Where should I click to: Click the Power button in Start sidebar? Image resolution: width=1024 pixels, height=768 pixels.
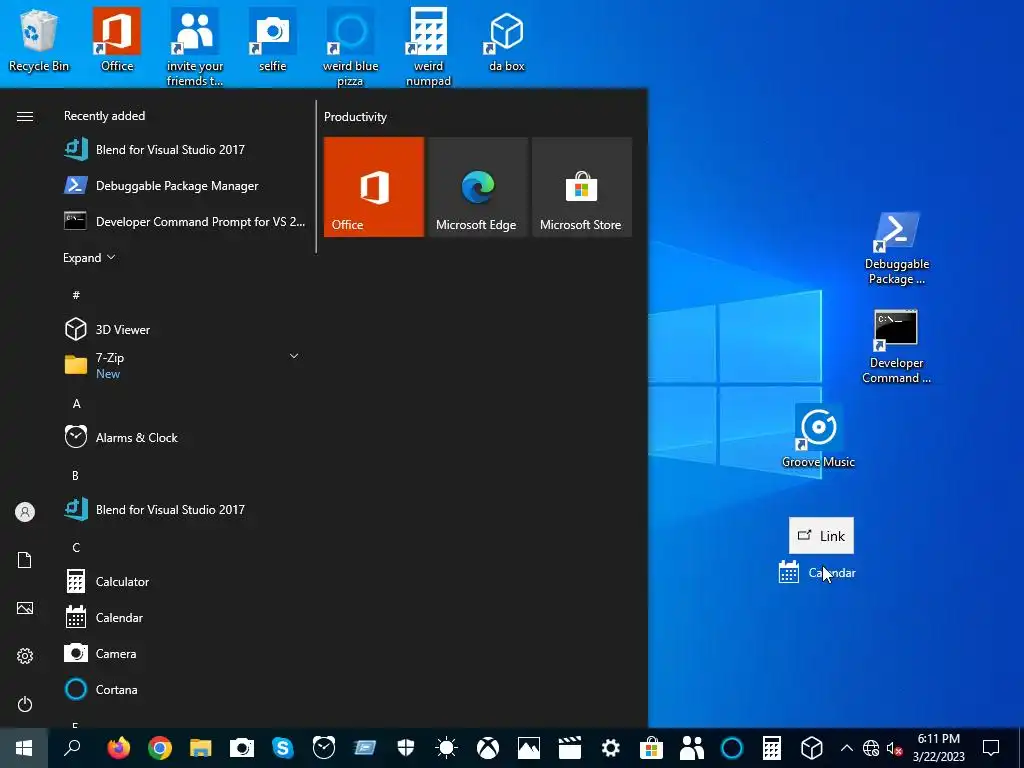pyautogui.click(x=25, y=704)
